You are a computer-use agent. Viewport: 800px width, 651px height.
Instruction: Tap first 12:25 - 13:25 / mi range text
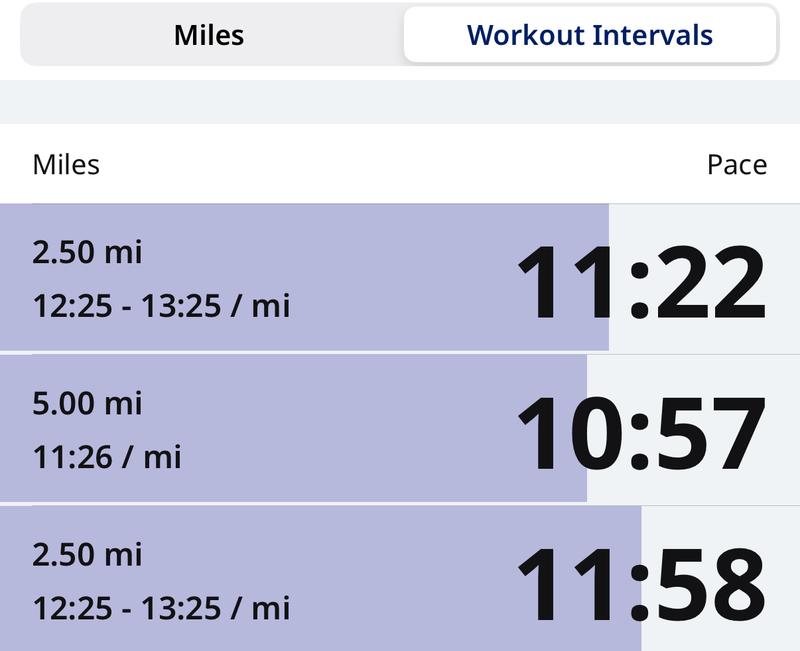161,305
